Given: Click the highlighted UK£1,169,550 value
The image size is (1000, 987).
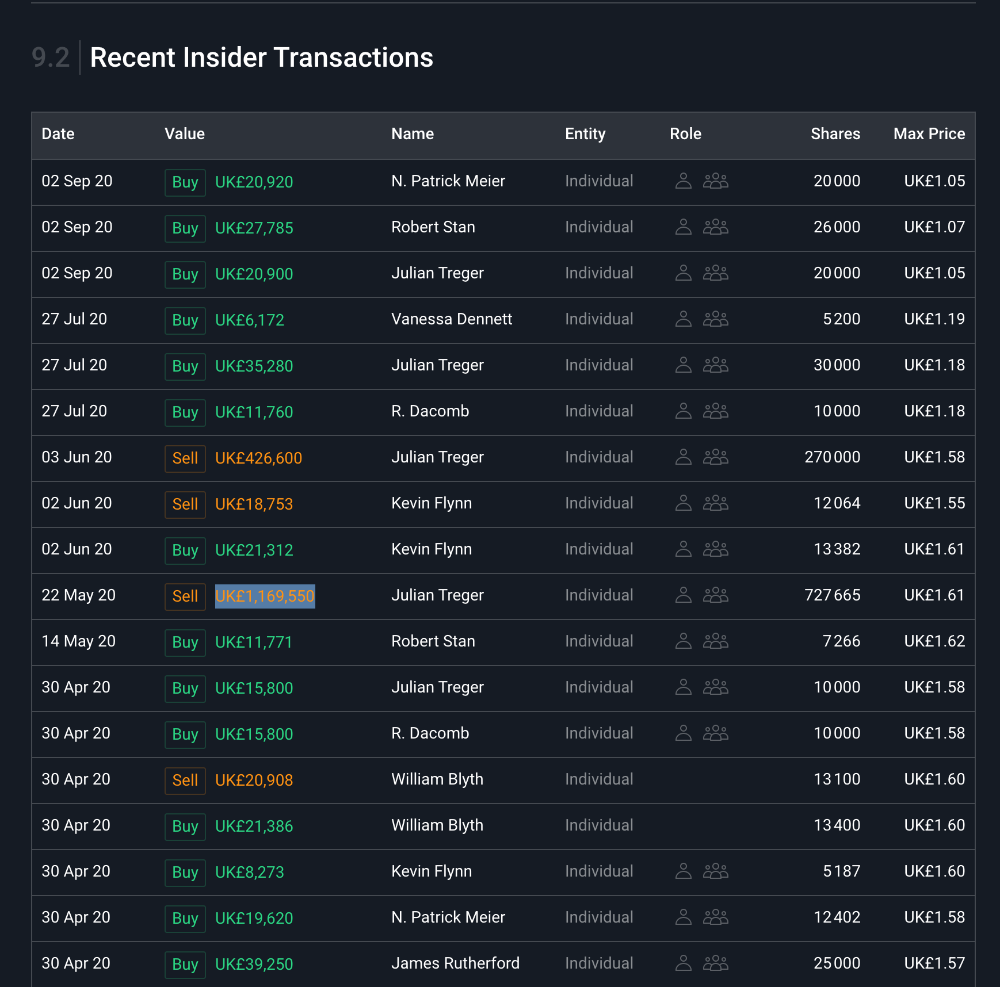Looking at the screenshot, I should [x=265, y=596].
